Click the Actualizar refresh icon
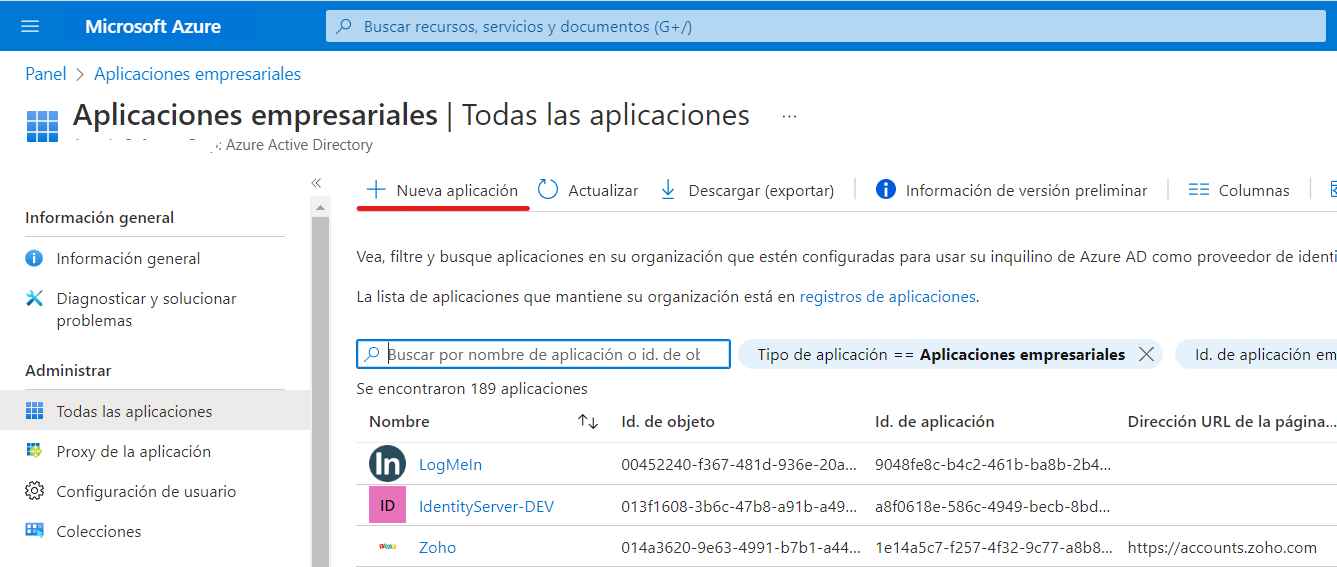This screenshot has width=1337, height=567. tap(548, 189)
